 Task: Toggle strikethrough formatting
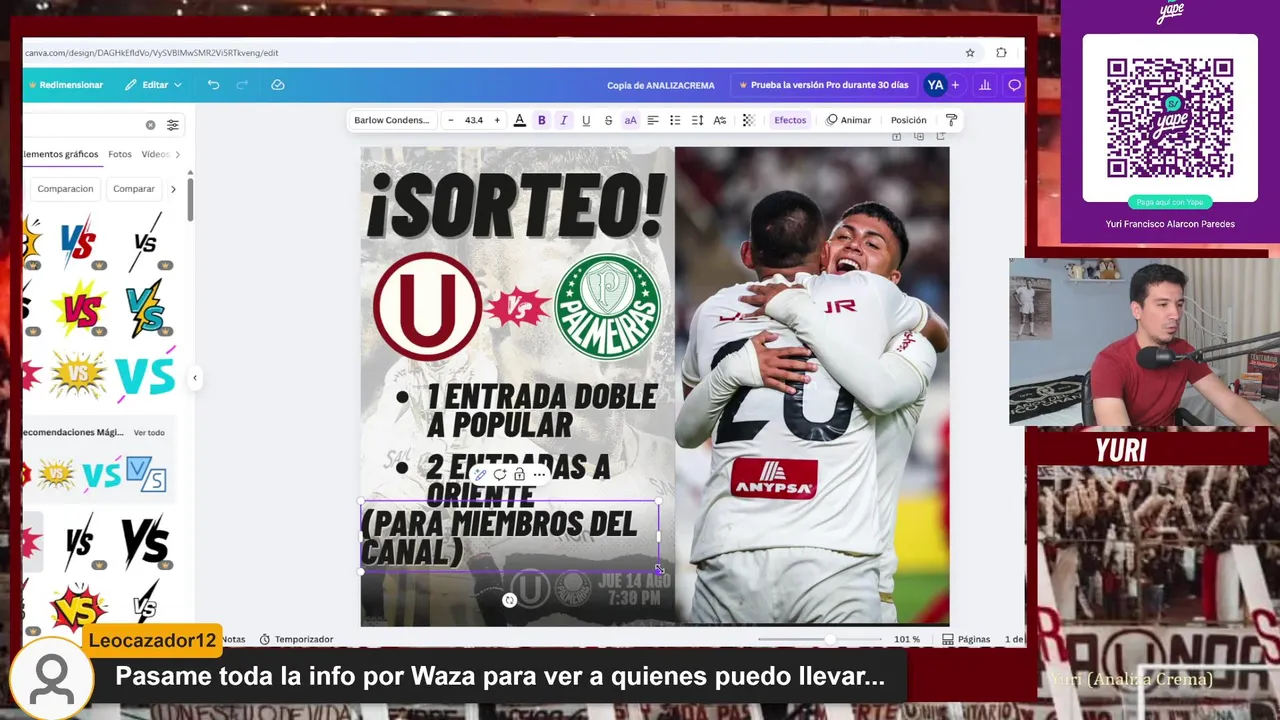pyautogui.click(x=608, y=120)
